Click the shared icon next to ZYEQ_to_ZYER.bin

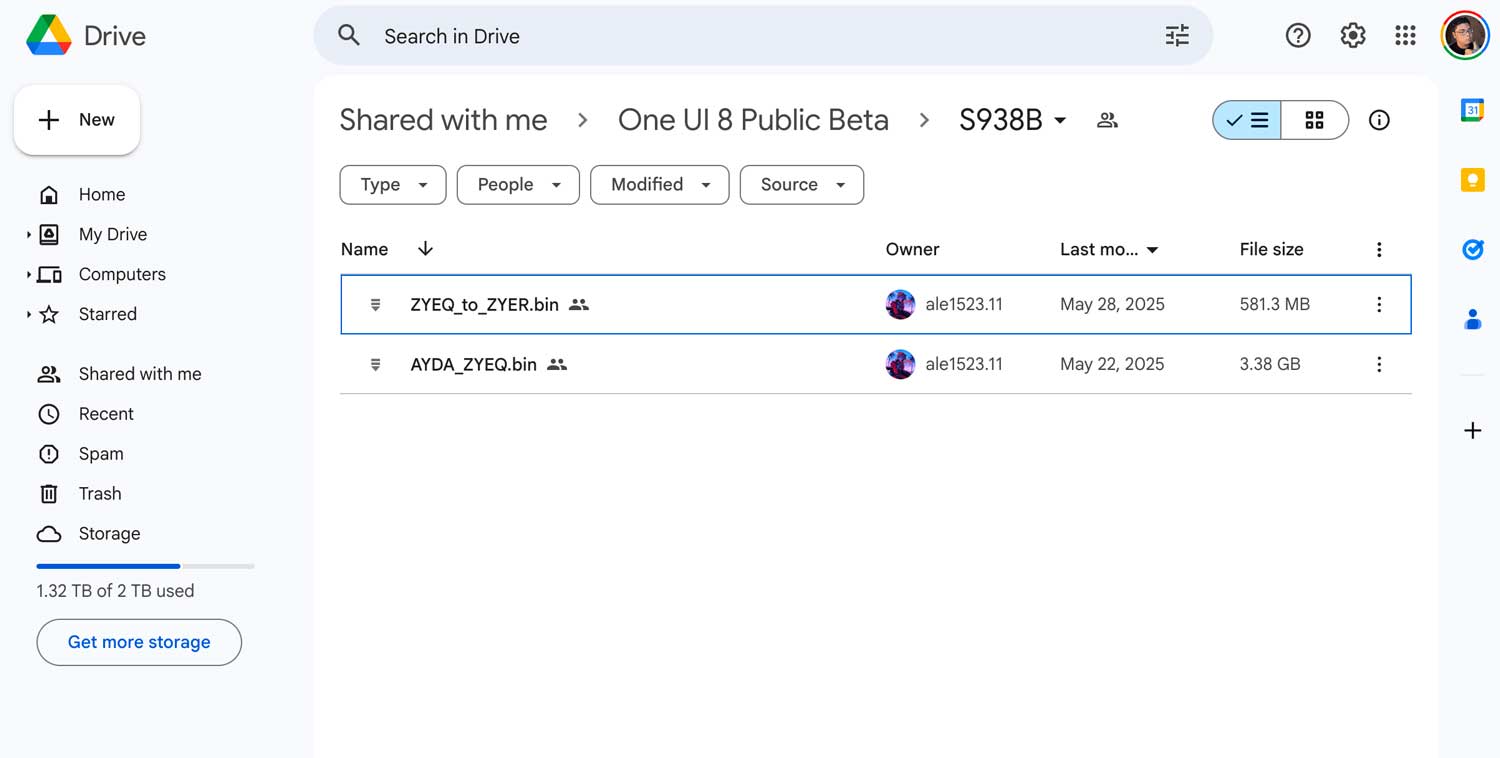tap(579, 304)
